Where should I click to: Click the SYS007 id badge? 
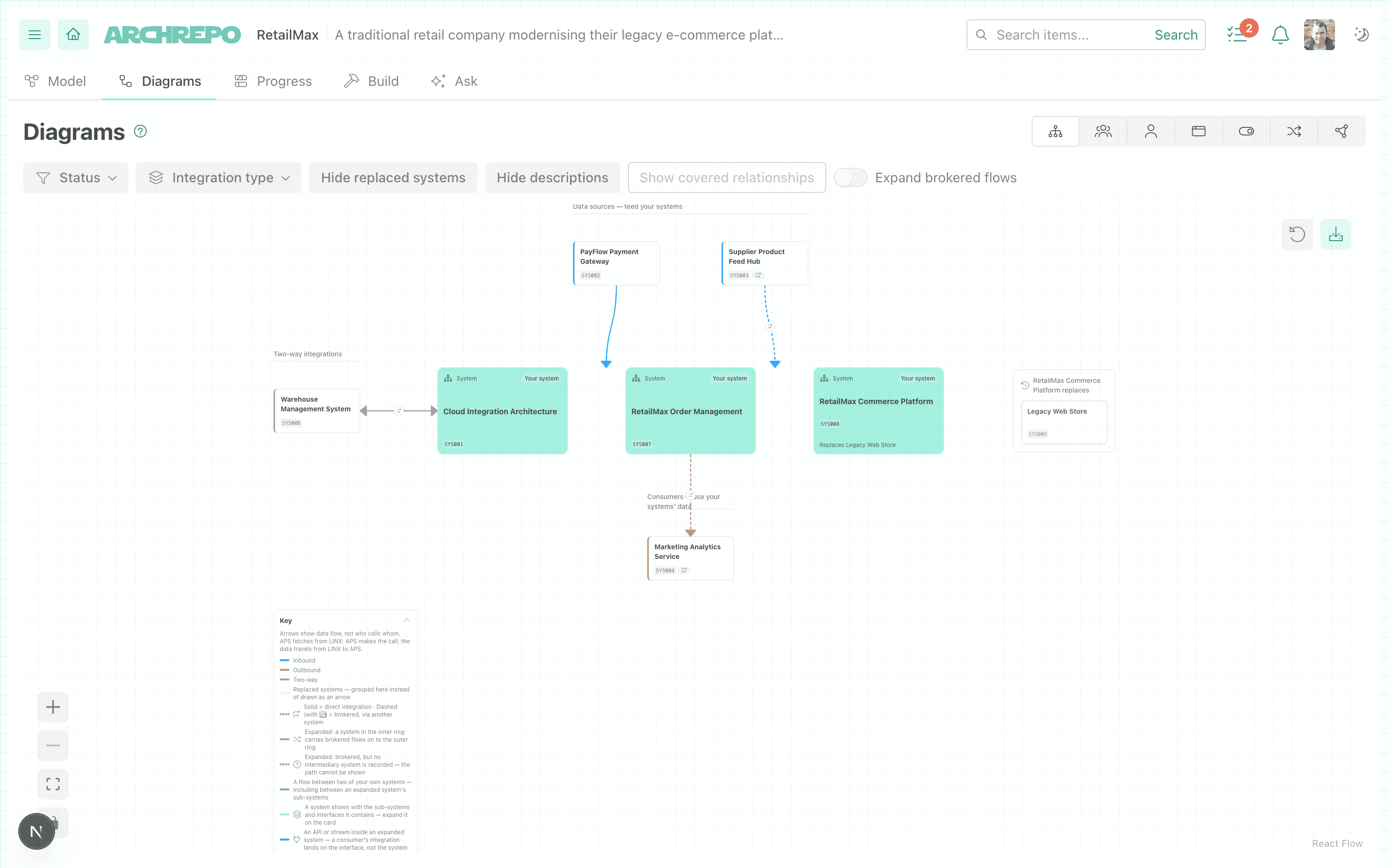click(642, 444)
